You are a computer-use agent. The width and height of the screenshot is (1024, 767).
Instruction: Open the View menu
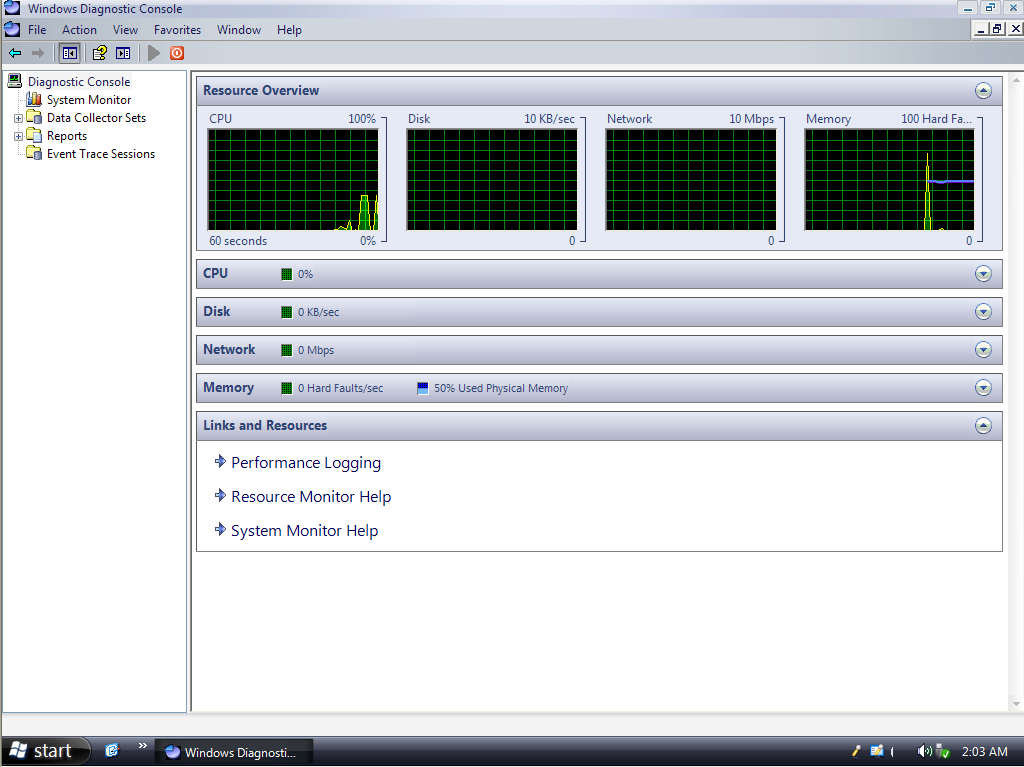(x=125, y=30)
